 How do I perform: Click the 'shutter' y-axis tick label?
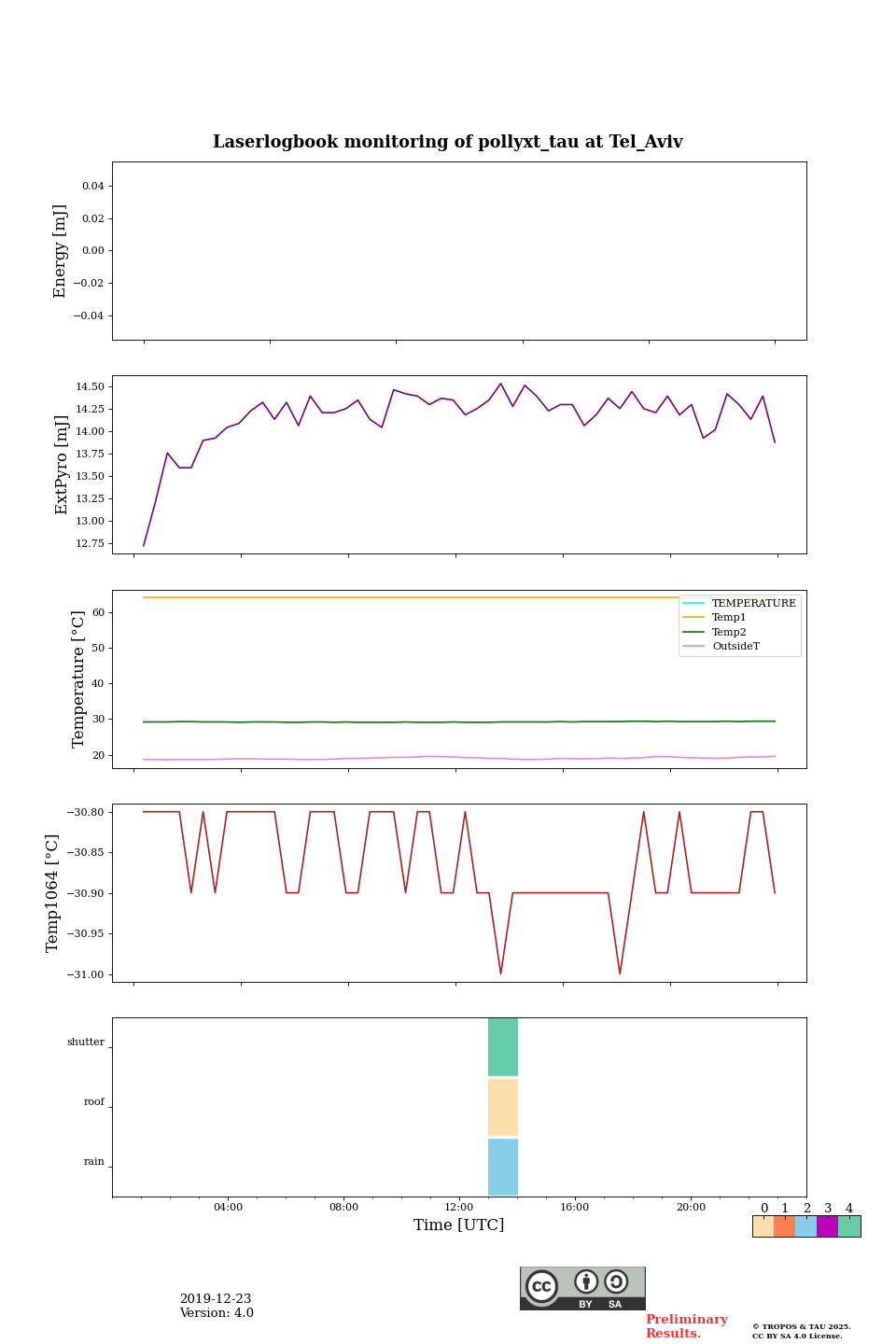click(86, 1043)
